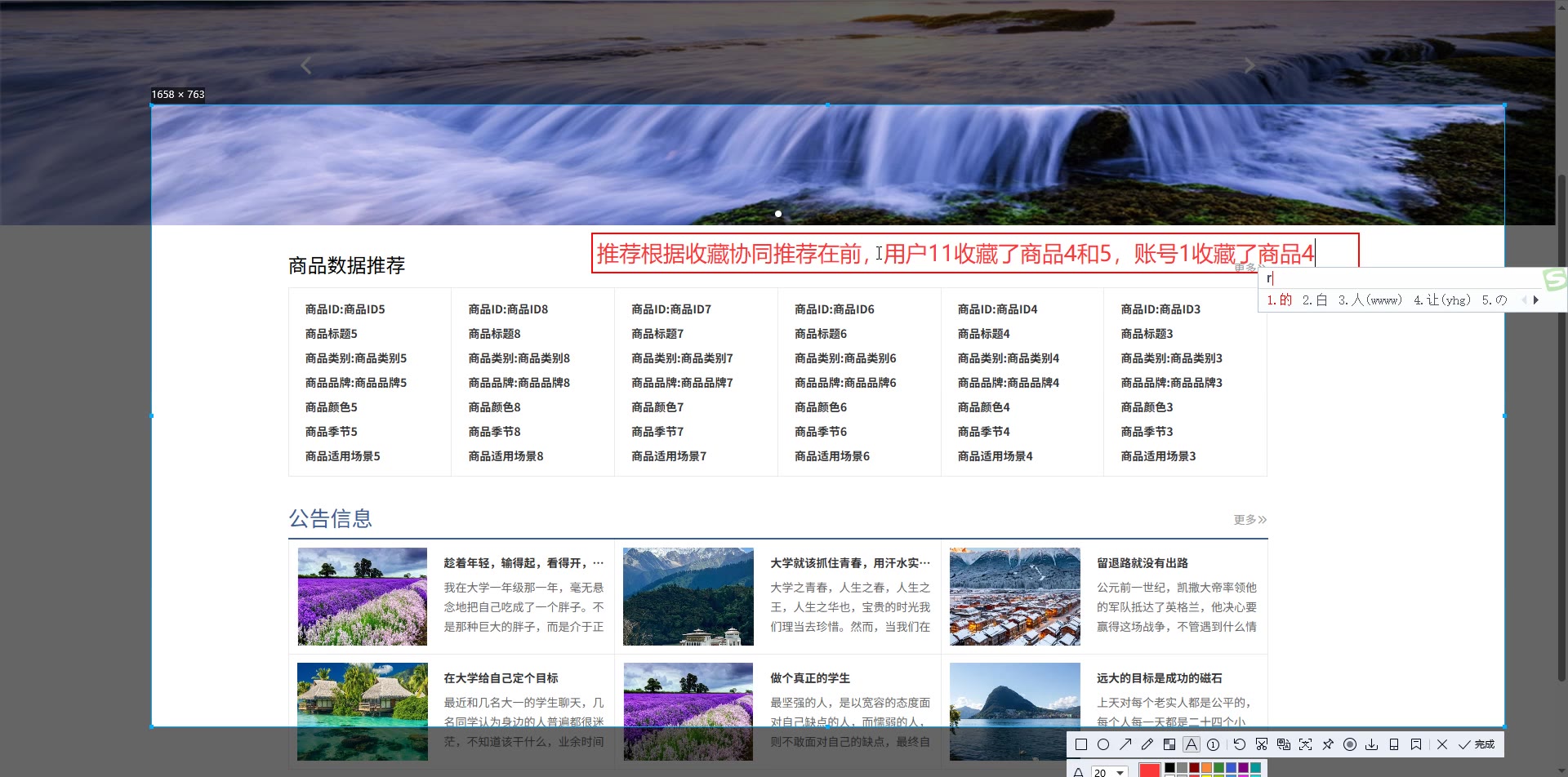
Task: Start screen recording from toolbar
Action: click(x=1350, y=744)
